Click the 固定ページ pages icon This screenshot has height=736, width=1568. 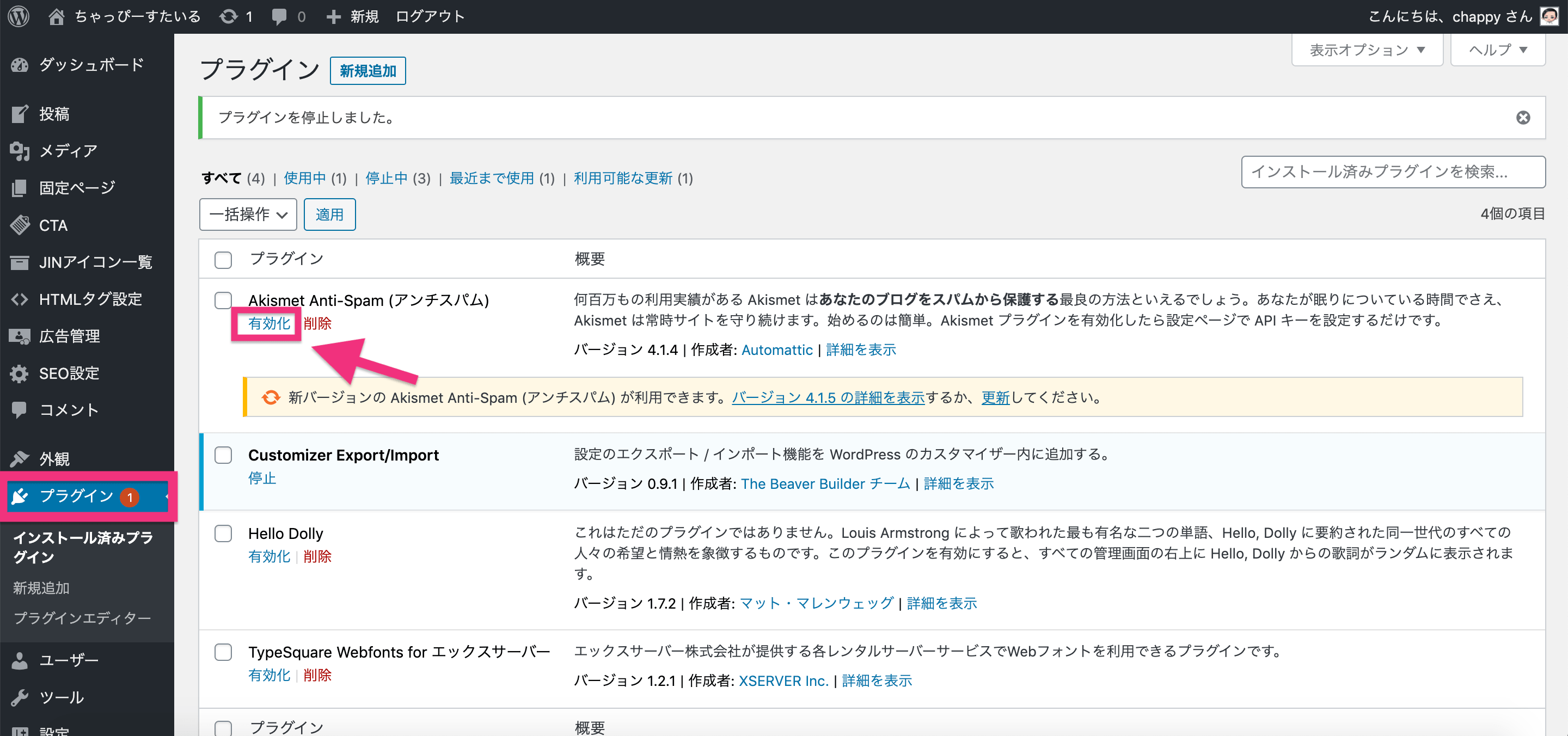(x=20, y=188)
